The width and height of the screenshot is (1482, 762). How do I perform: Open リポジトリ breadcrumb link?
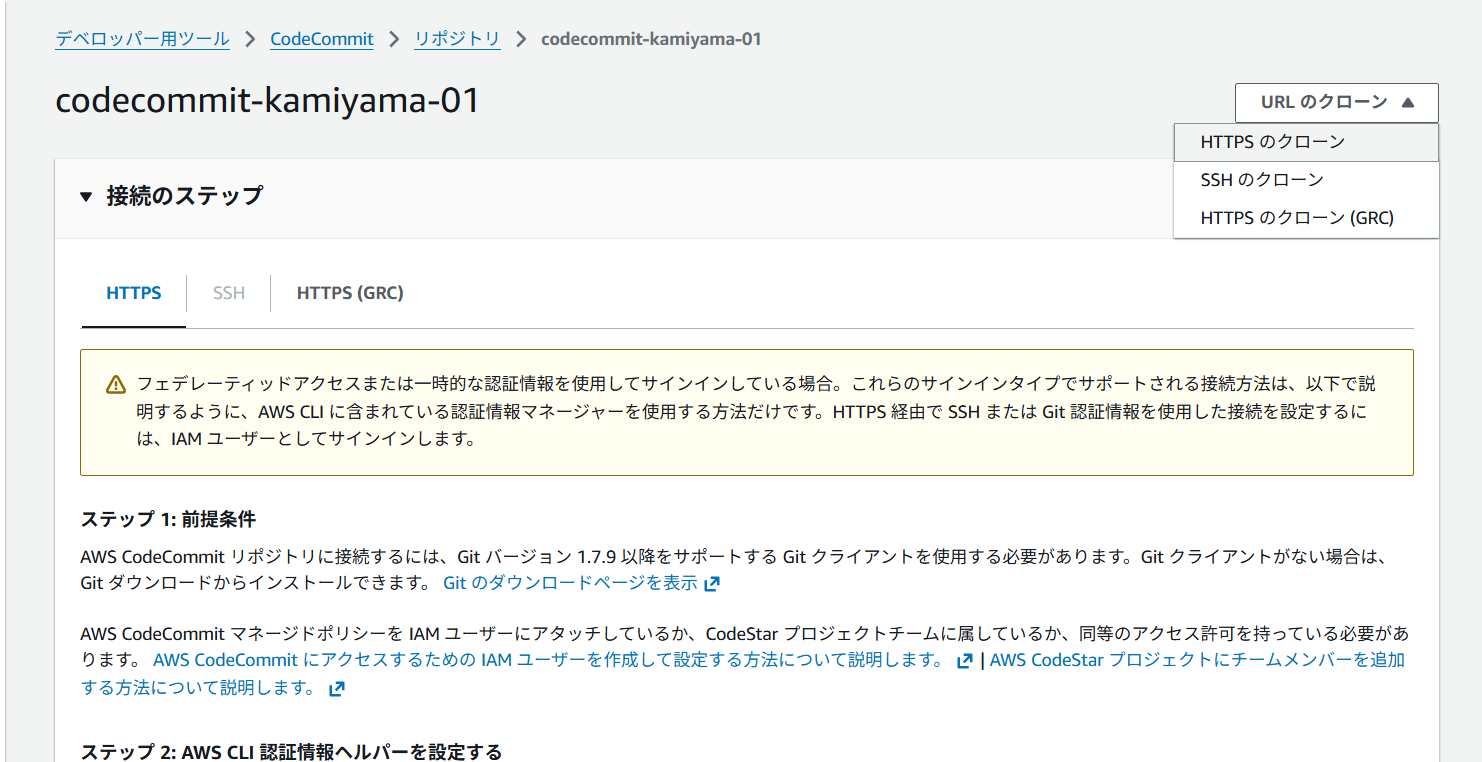coord(457,39)
